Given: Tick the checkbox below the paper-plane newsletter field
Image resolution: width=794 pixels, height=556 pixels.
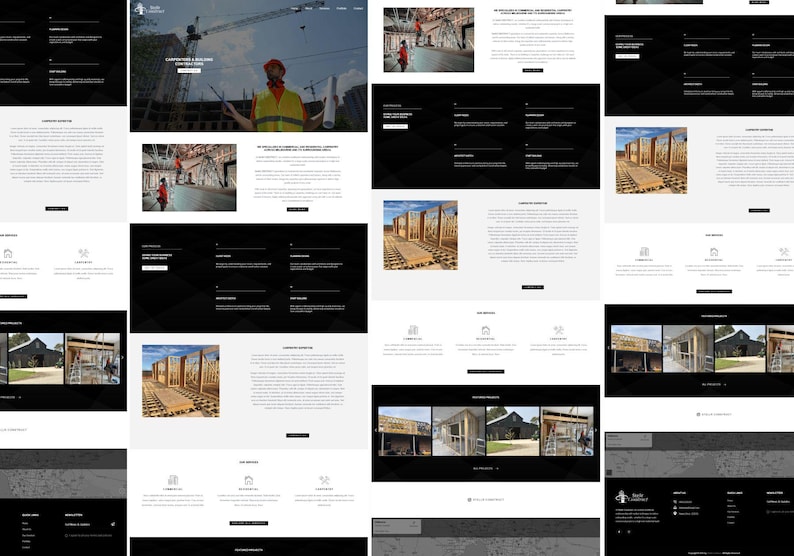Looking at the screenshot, I should 66,535.
